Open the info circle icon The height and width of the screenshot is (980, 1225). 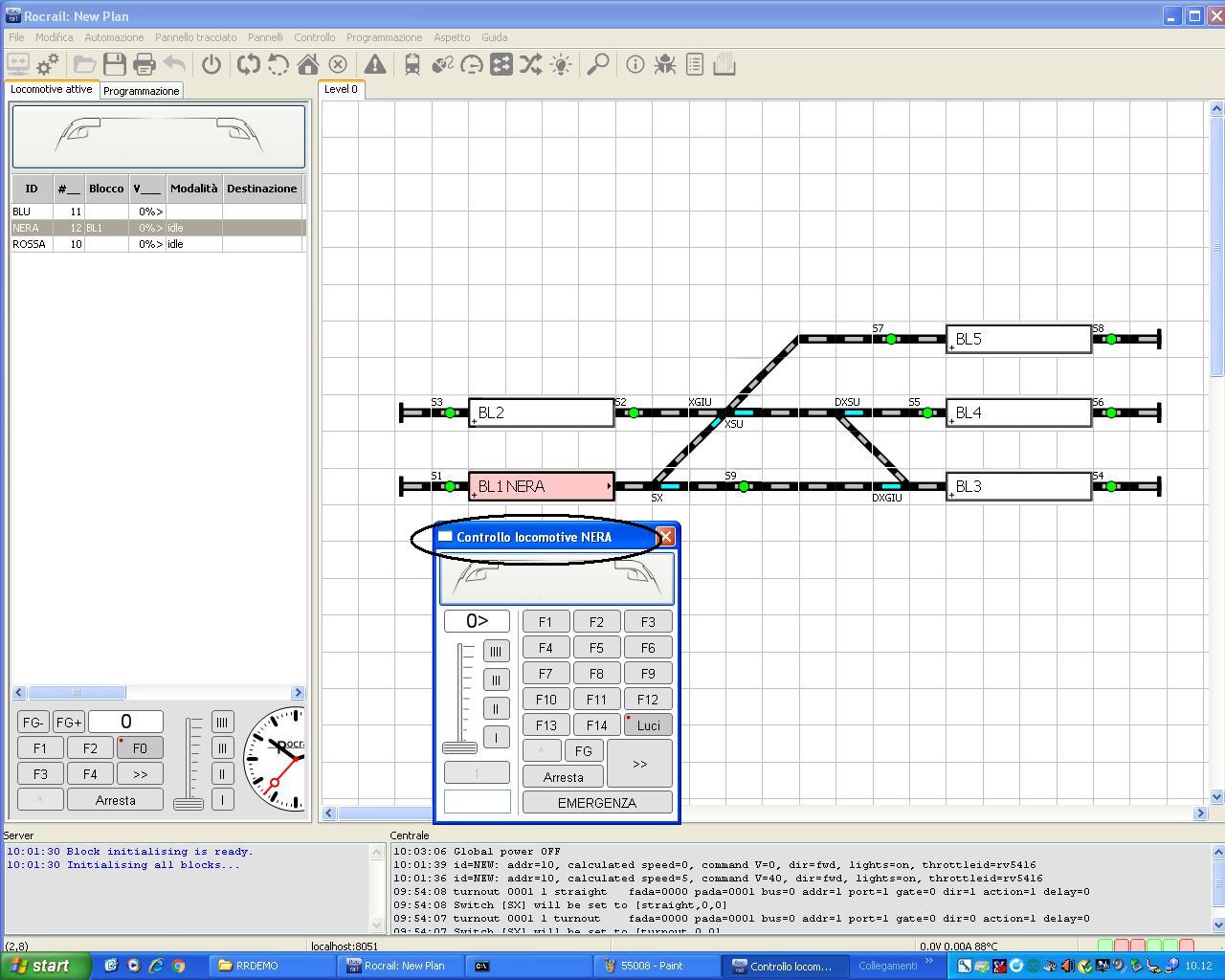click(x=635, y=64)
